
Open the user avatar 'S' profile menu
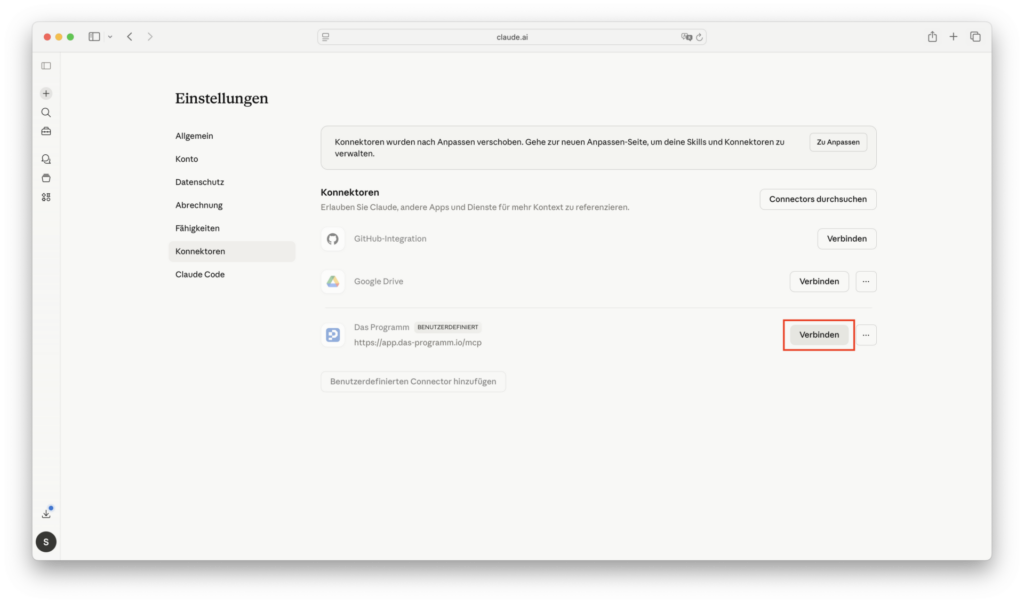[x=46, y=542]
